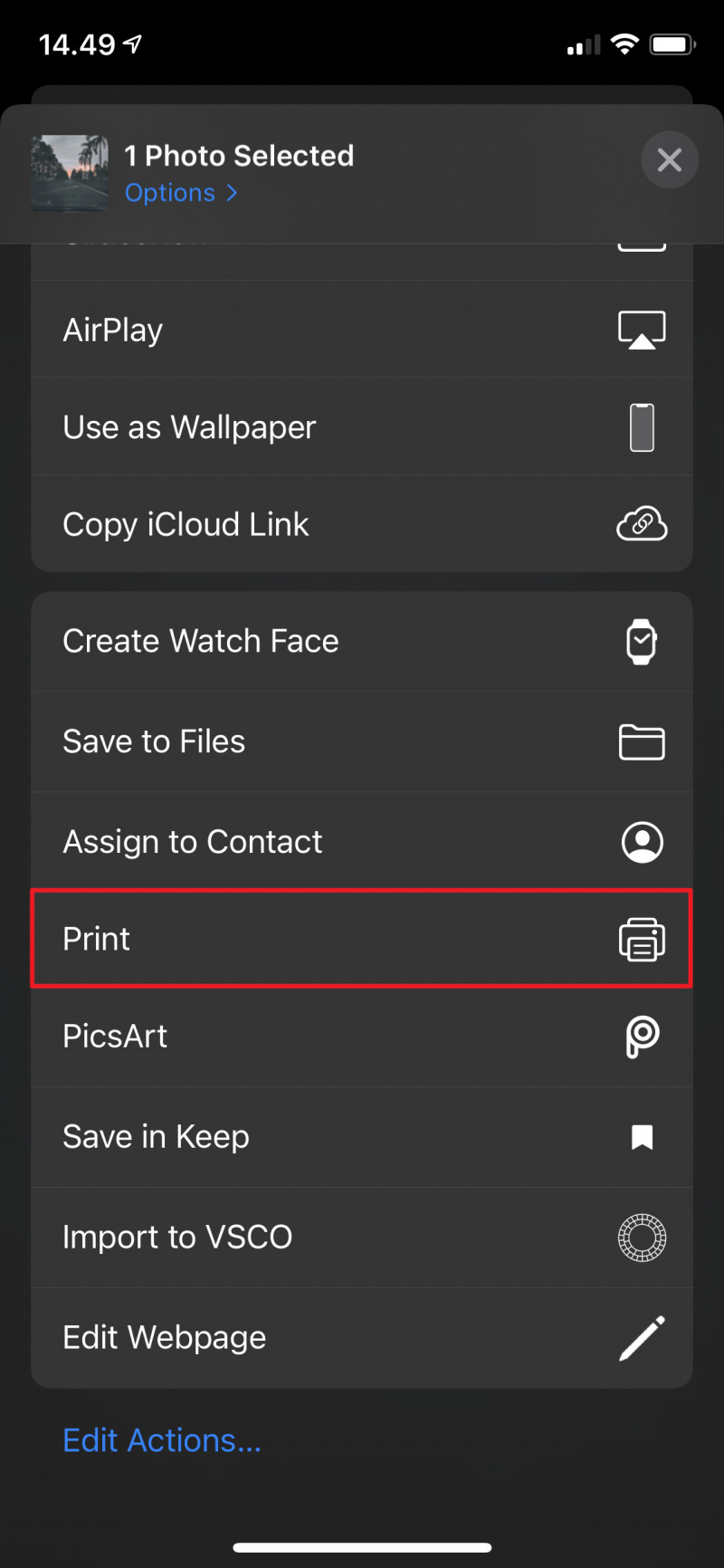Tap the Edit Webpage pencil icon
Viewport: 724px width, 1568px height.
tap(642, 1338)
